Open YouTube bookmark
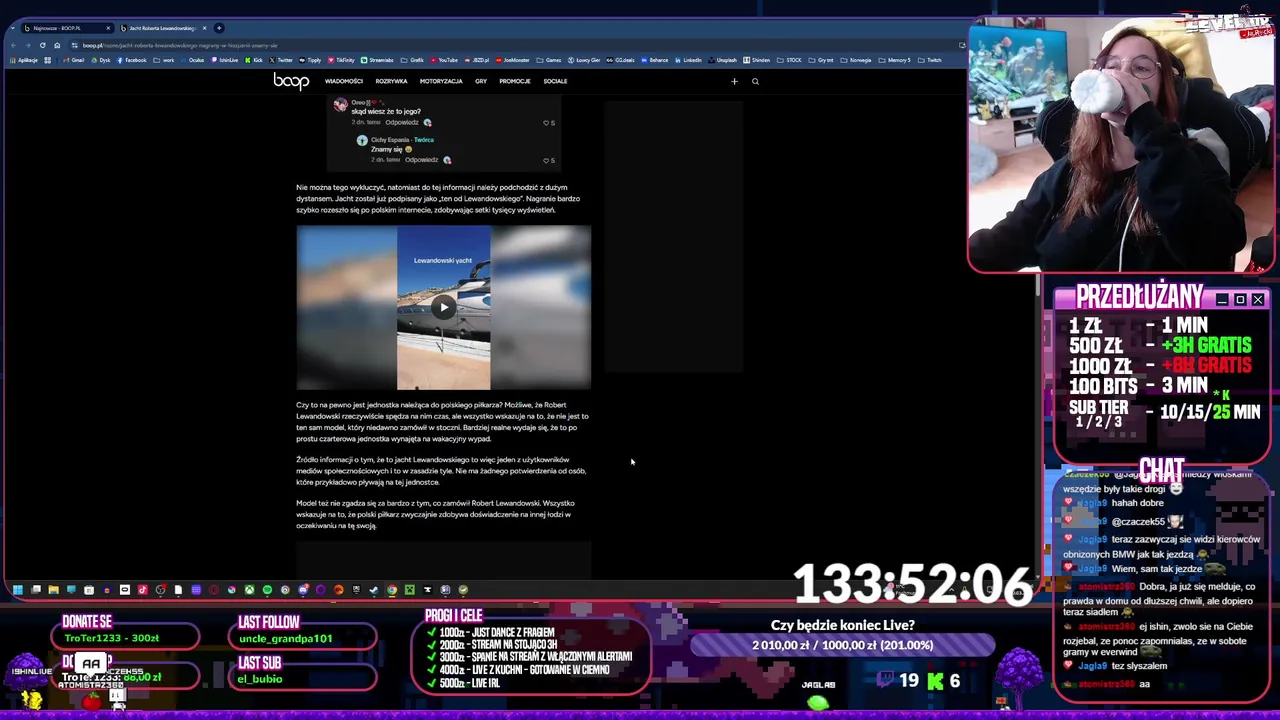Screen dimensions: 1280x720 coord(443,60)
